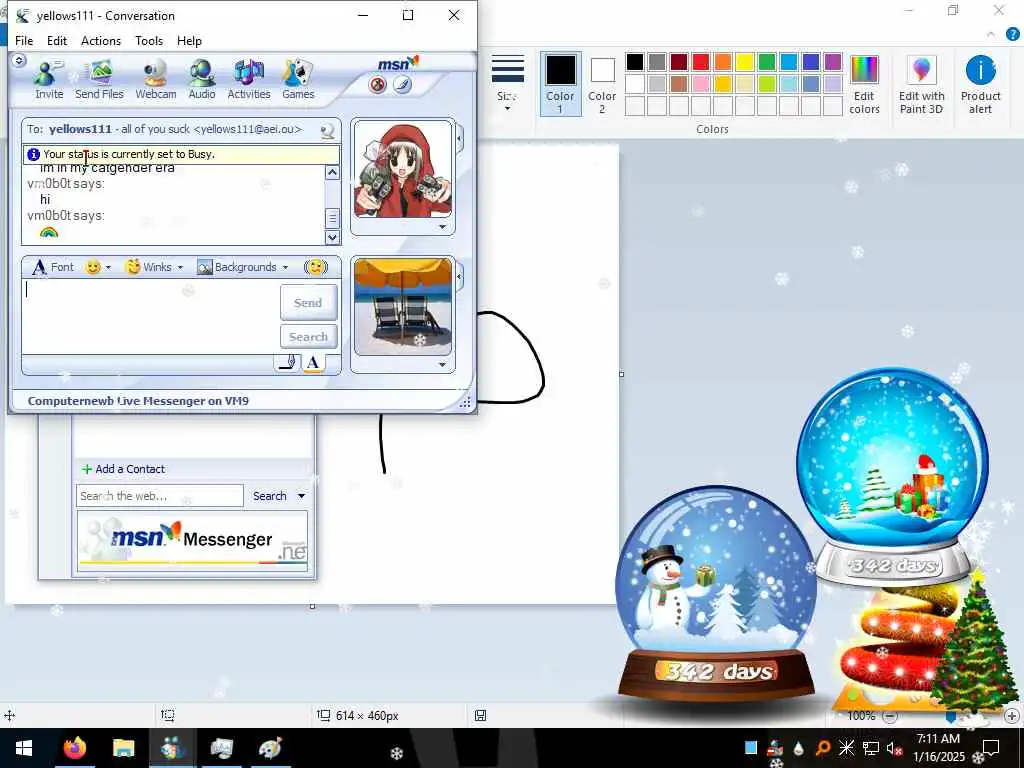This screenshot has height=768, width=1024.
Task: Send a nudge with the shaking face icon
Action: [x=315, y=267]
